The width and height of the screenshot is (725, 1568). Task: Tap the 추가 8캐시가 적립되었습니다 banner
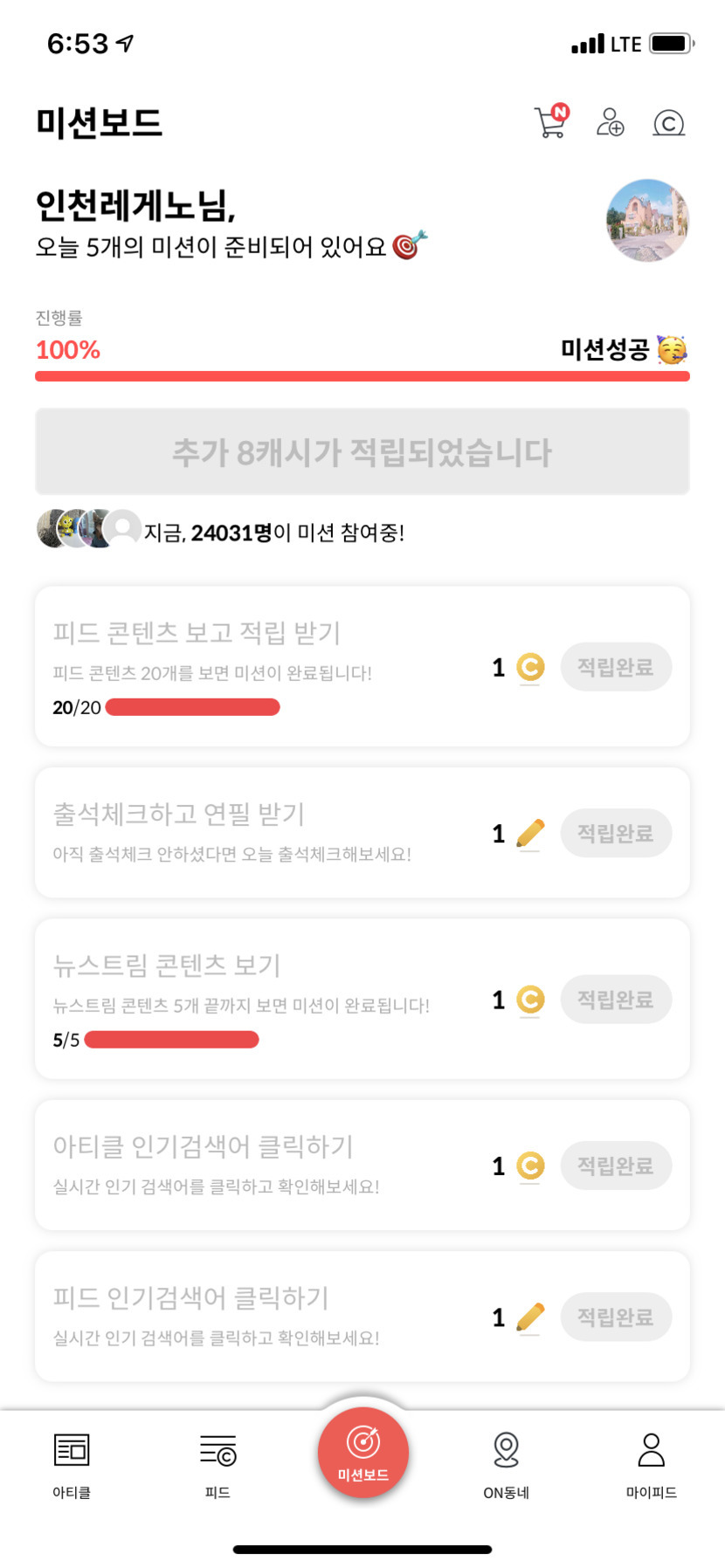[x=362, y=451]
